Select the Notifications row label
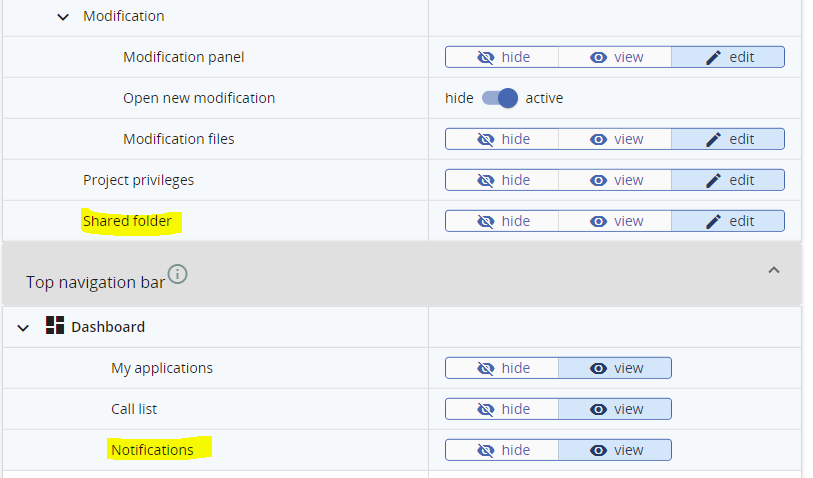 tap(152, 450)
